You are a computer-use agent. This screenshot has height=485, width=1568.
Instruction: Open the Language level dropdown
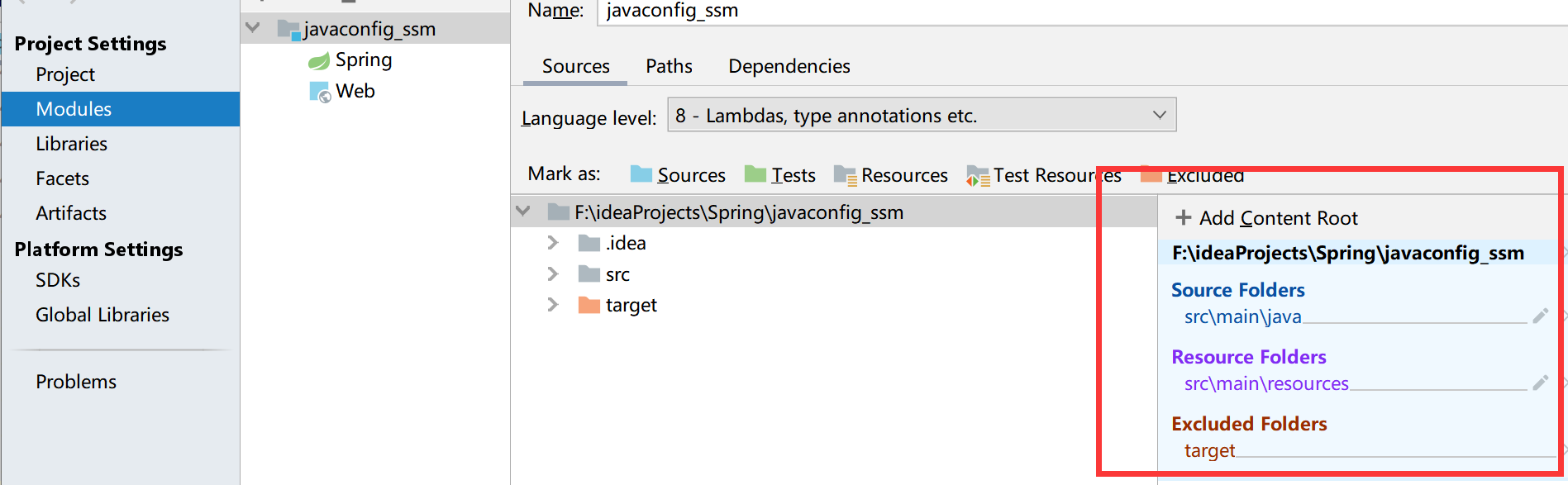click(x=921, y=116)
